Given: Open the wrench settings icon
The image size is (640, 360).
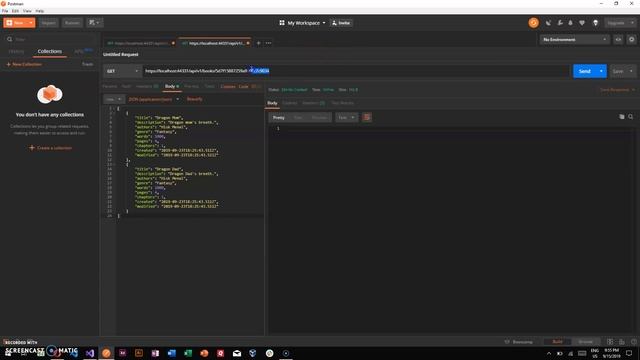Looking at the screenshot, I should point(560,23).
